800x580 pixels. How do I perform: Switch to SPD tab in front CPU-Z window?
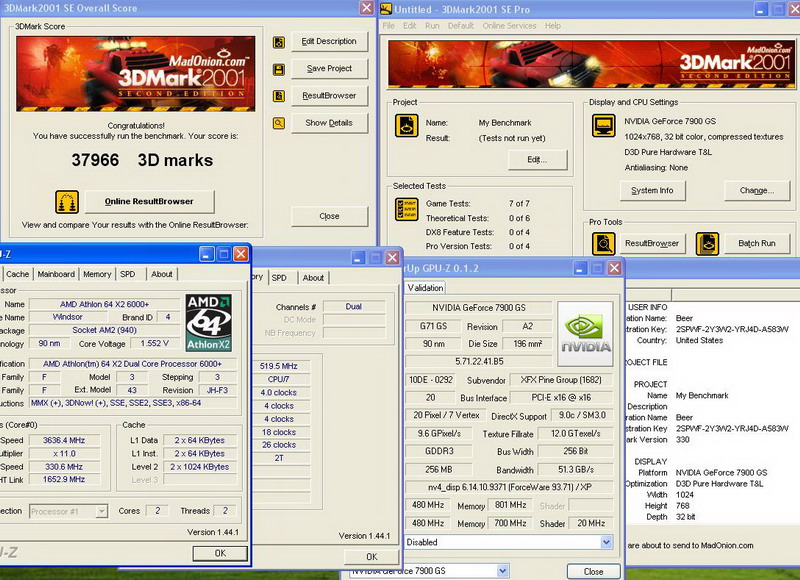[128, 274]
